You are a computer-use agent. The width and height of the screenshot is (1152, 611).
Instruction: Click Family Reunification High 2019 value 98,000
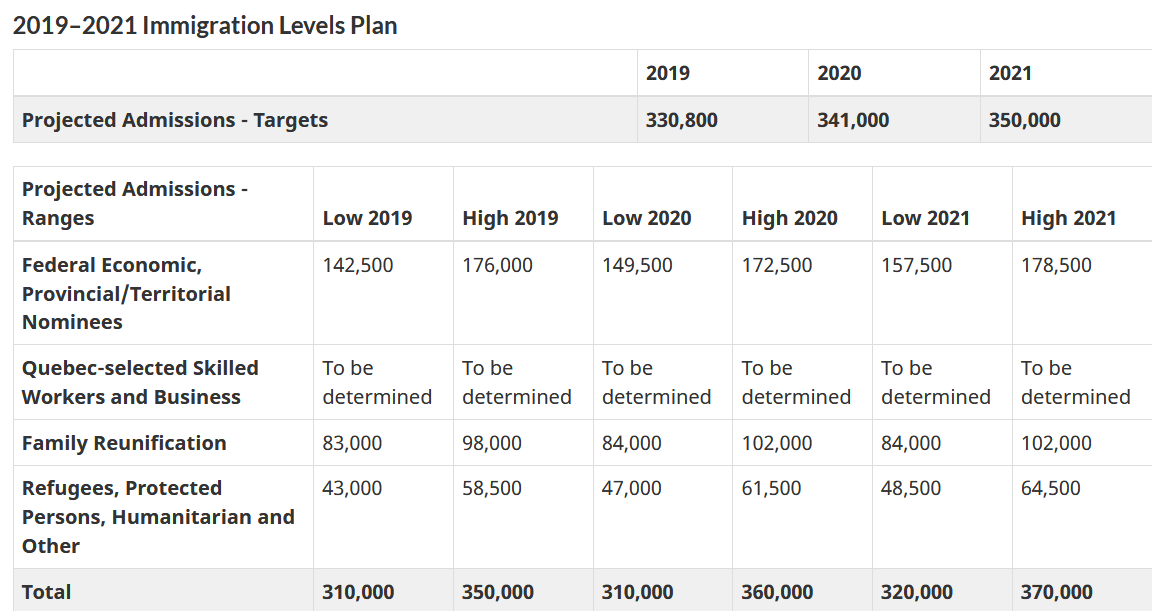(492, 443)
